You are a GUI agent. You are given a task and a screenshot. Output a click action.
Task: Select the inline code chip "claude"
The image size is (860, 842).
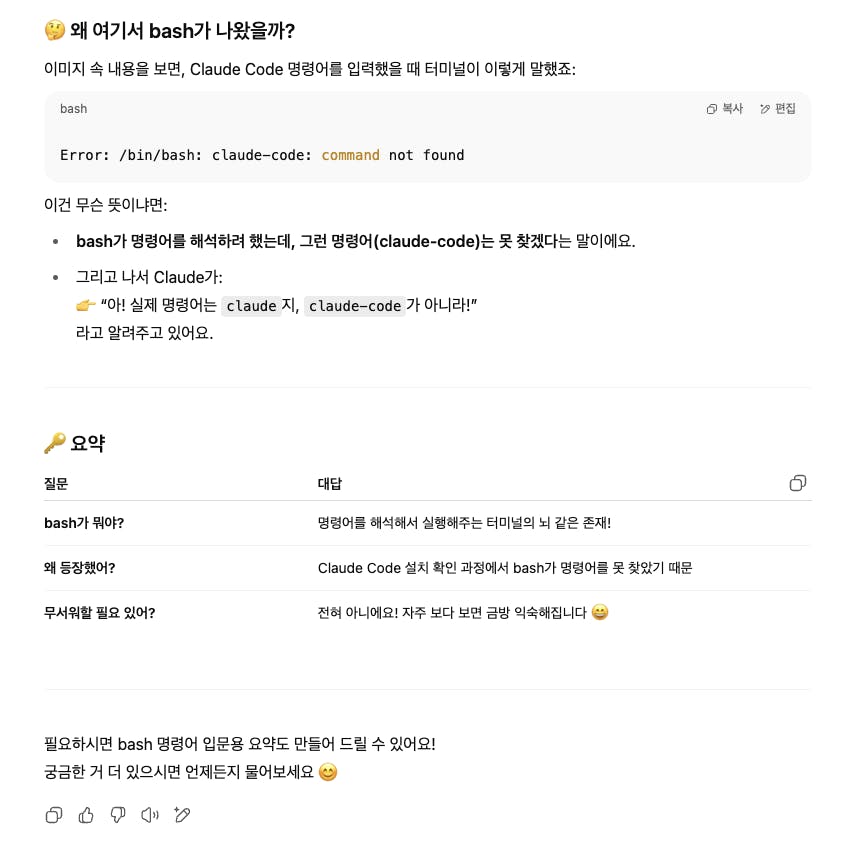pyautogui.click(x=251, y=306)
